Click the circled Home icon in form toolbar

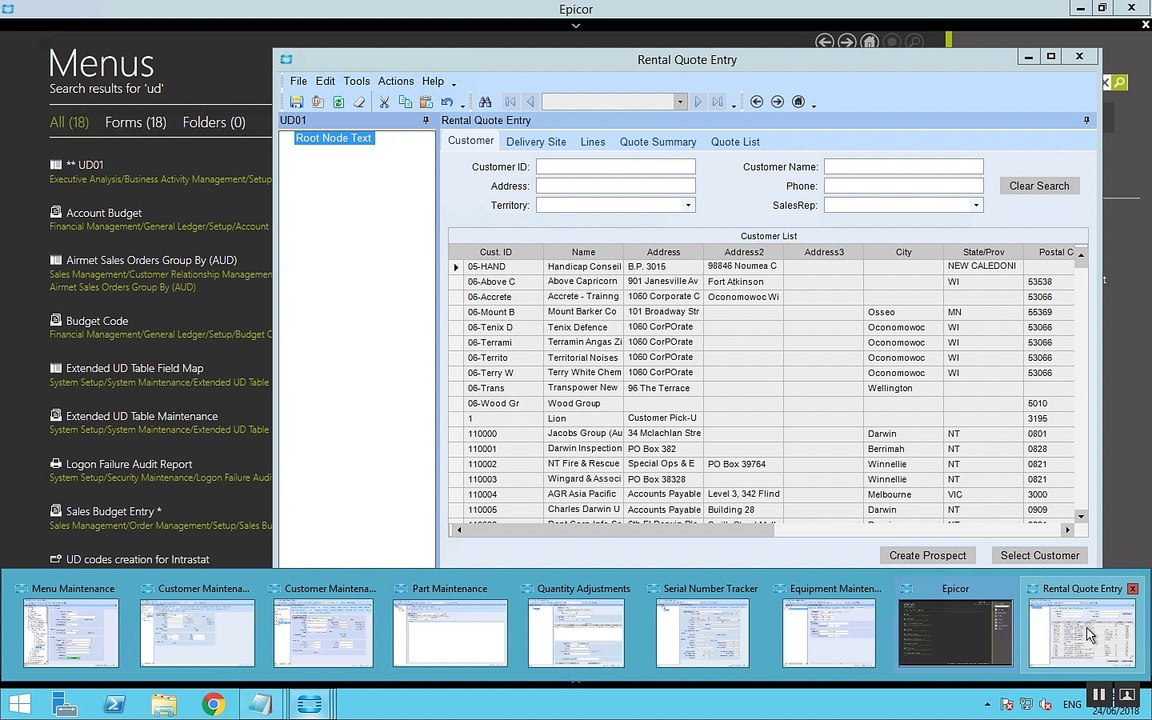[x=799, y=102]
